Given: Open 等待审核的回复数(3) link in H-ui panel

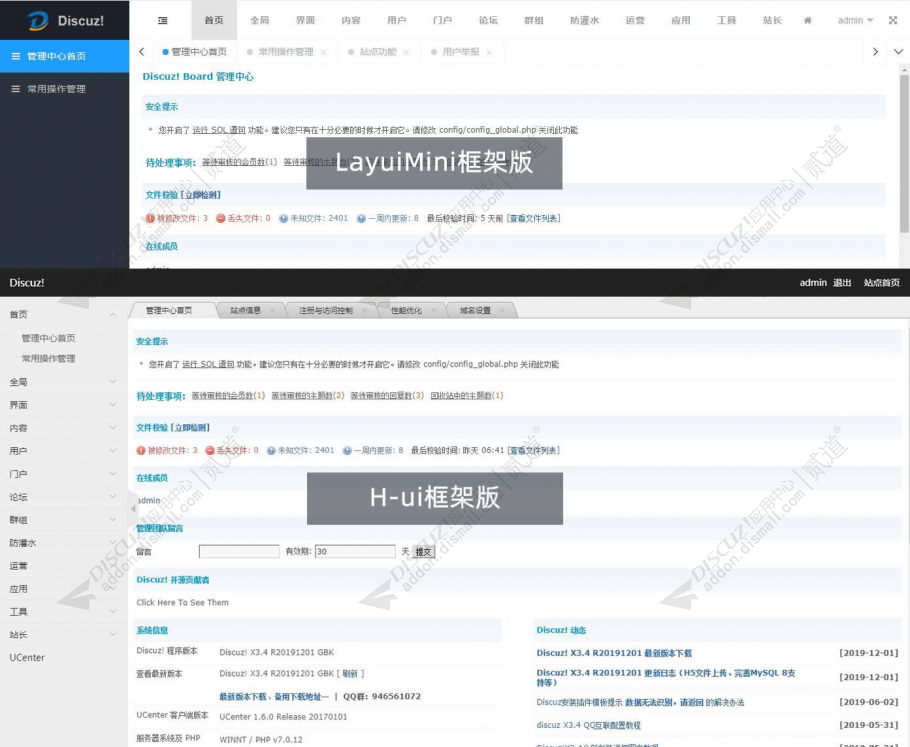Looking at the screenshot, I should coord(387,395).
